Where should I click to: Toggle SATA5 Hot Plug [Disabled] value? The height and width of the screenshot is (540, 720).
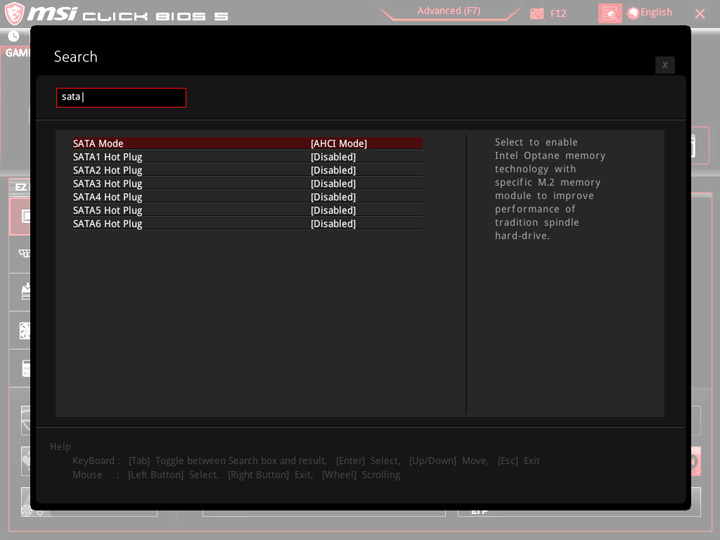point(333,210)
